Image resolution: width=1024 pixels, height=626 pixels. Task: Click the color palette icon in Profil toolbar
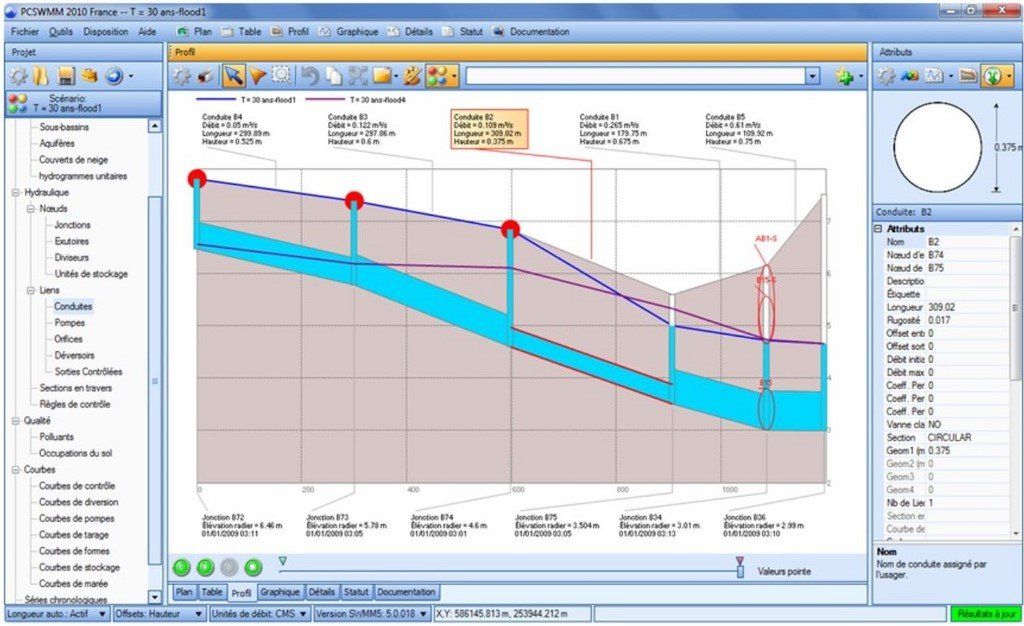pos(411,75)
